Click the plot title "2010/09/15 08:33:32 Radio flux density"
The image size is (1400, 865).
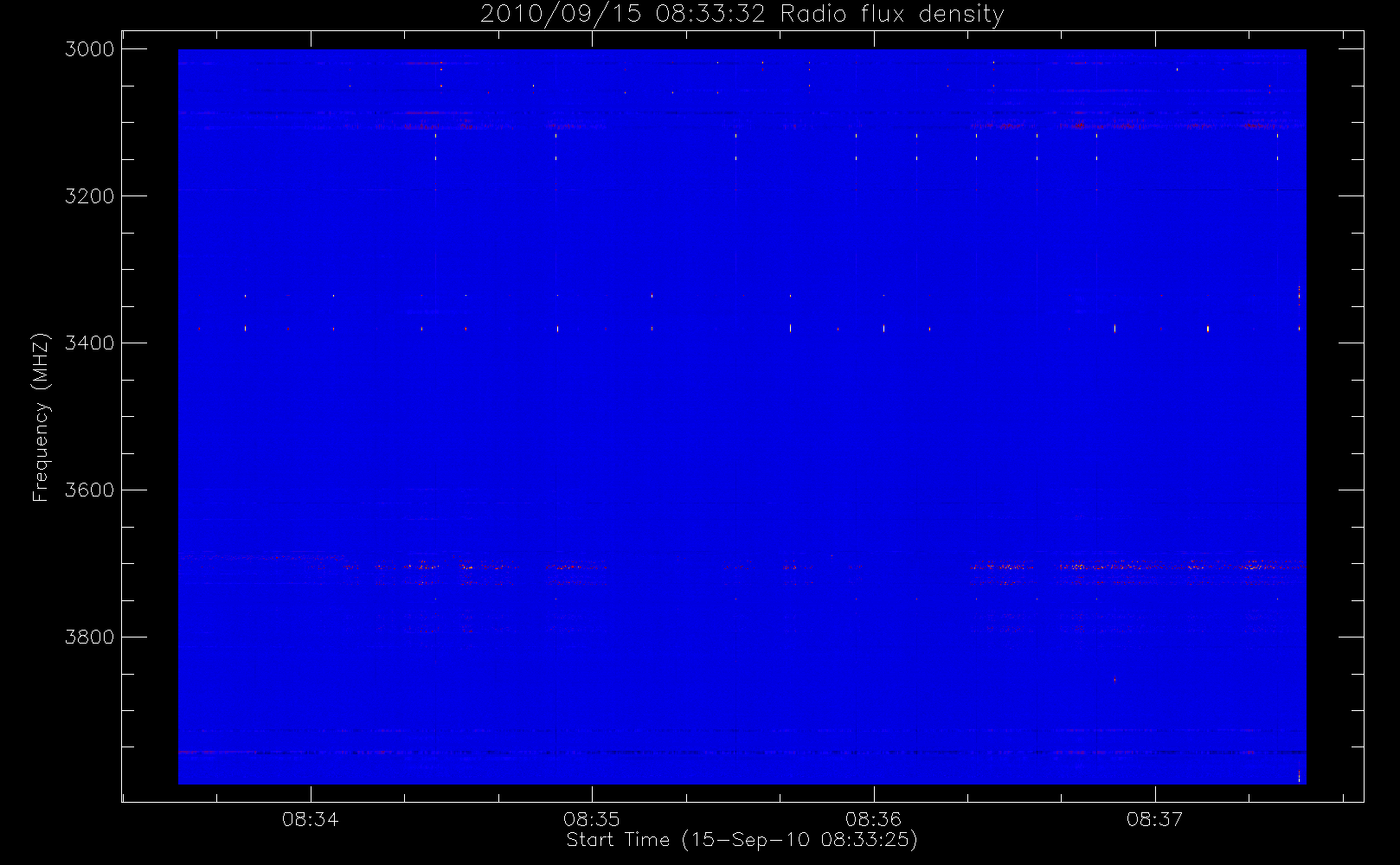click(742, 14)
